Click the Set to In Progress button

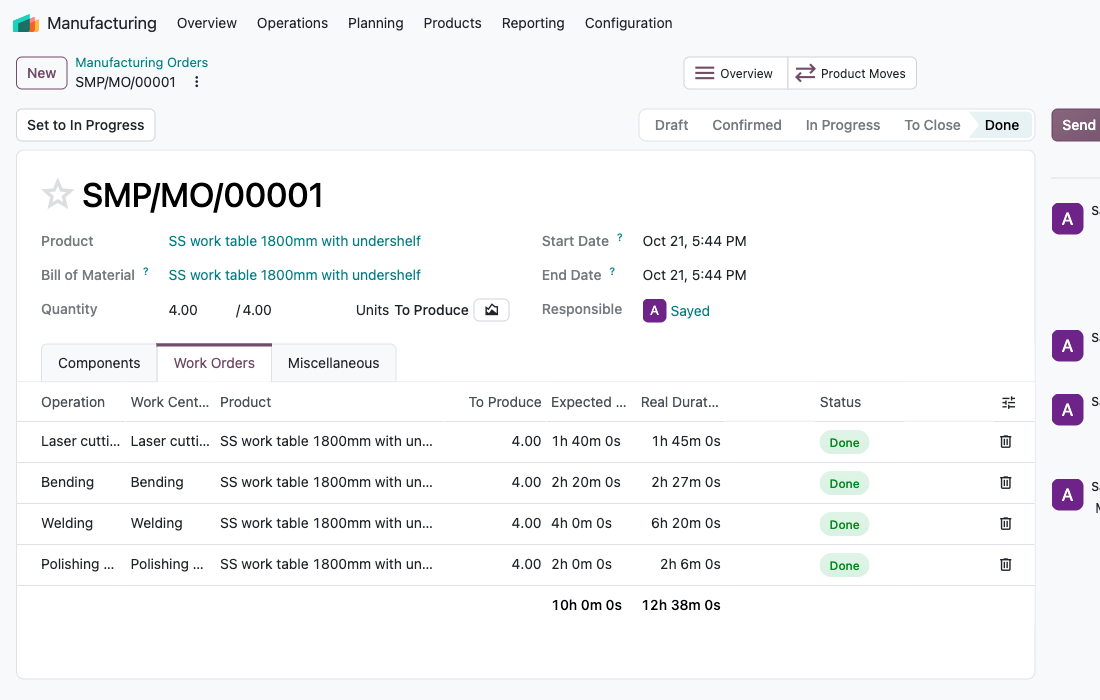coord(86,126)
